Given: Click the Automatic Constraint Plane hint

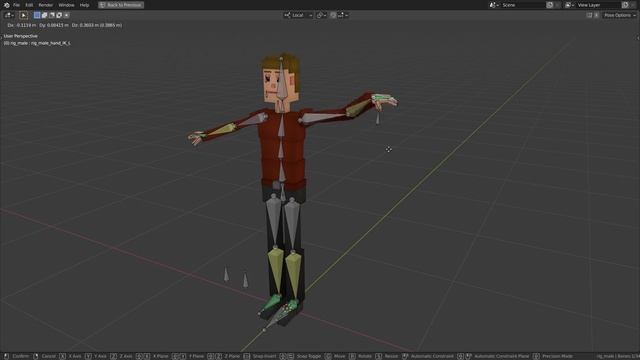Looking at the screenshot, I should click(501, 356).
